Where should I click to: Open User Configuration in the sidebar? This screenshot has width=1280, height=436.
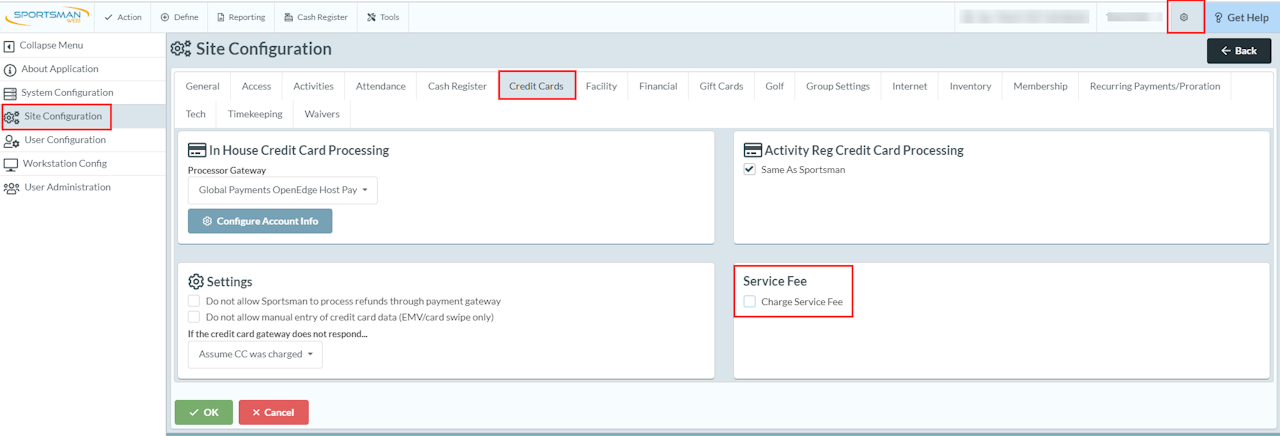(x=64, y=140)
